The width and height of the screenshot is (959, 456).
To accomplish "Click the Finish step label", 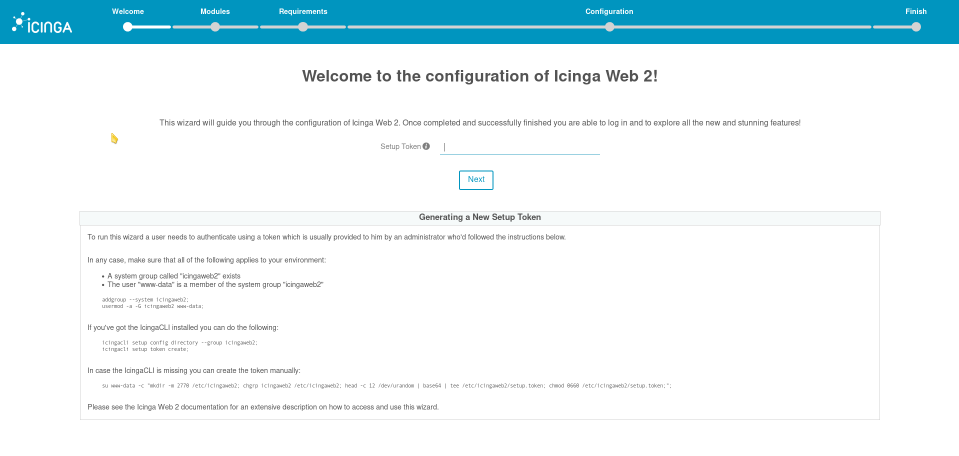I will pos(916,12).
